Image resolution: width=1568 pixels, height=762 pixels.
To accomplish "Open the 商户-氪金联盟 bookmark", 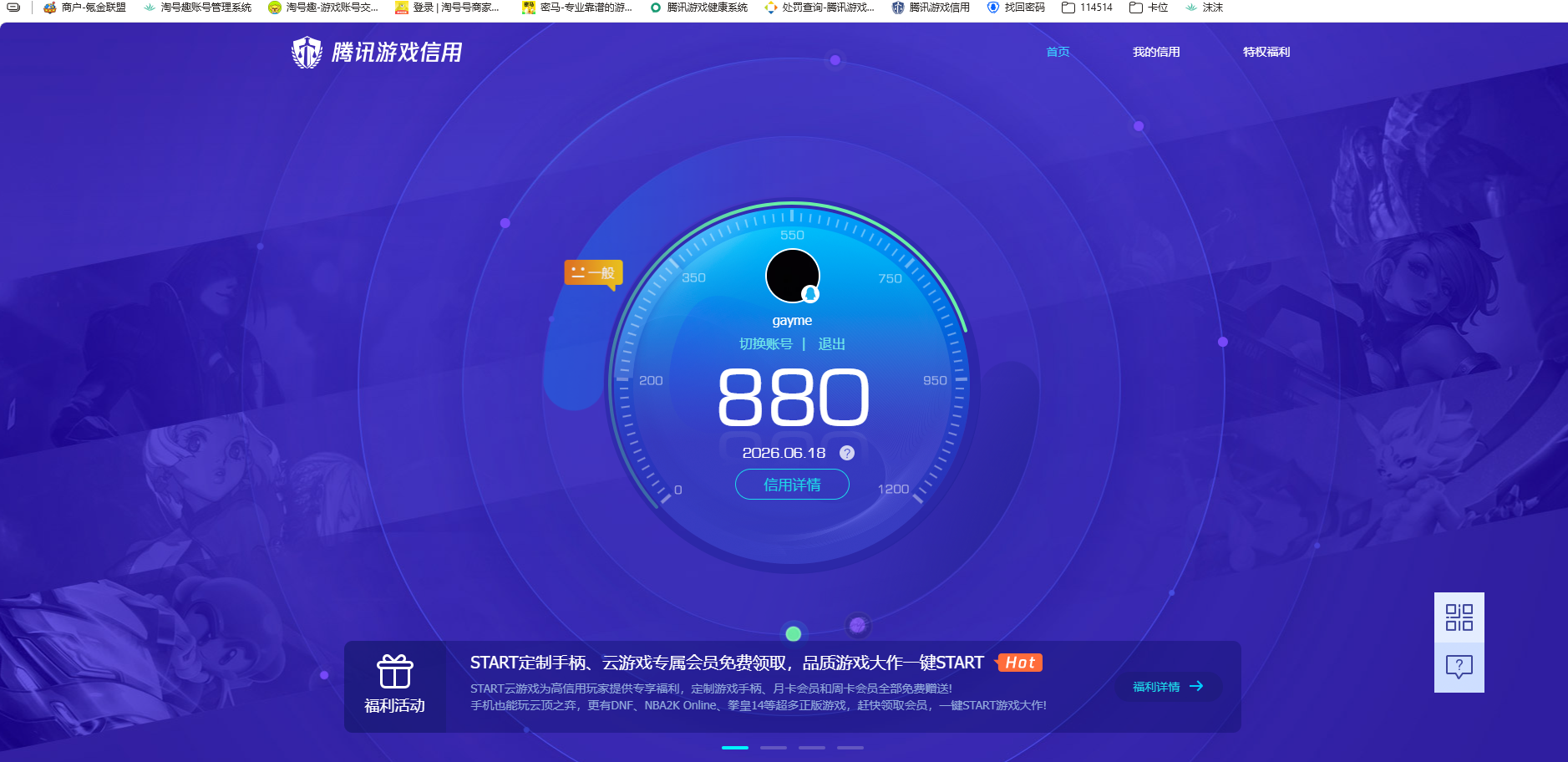I will 85,8.
